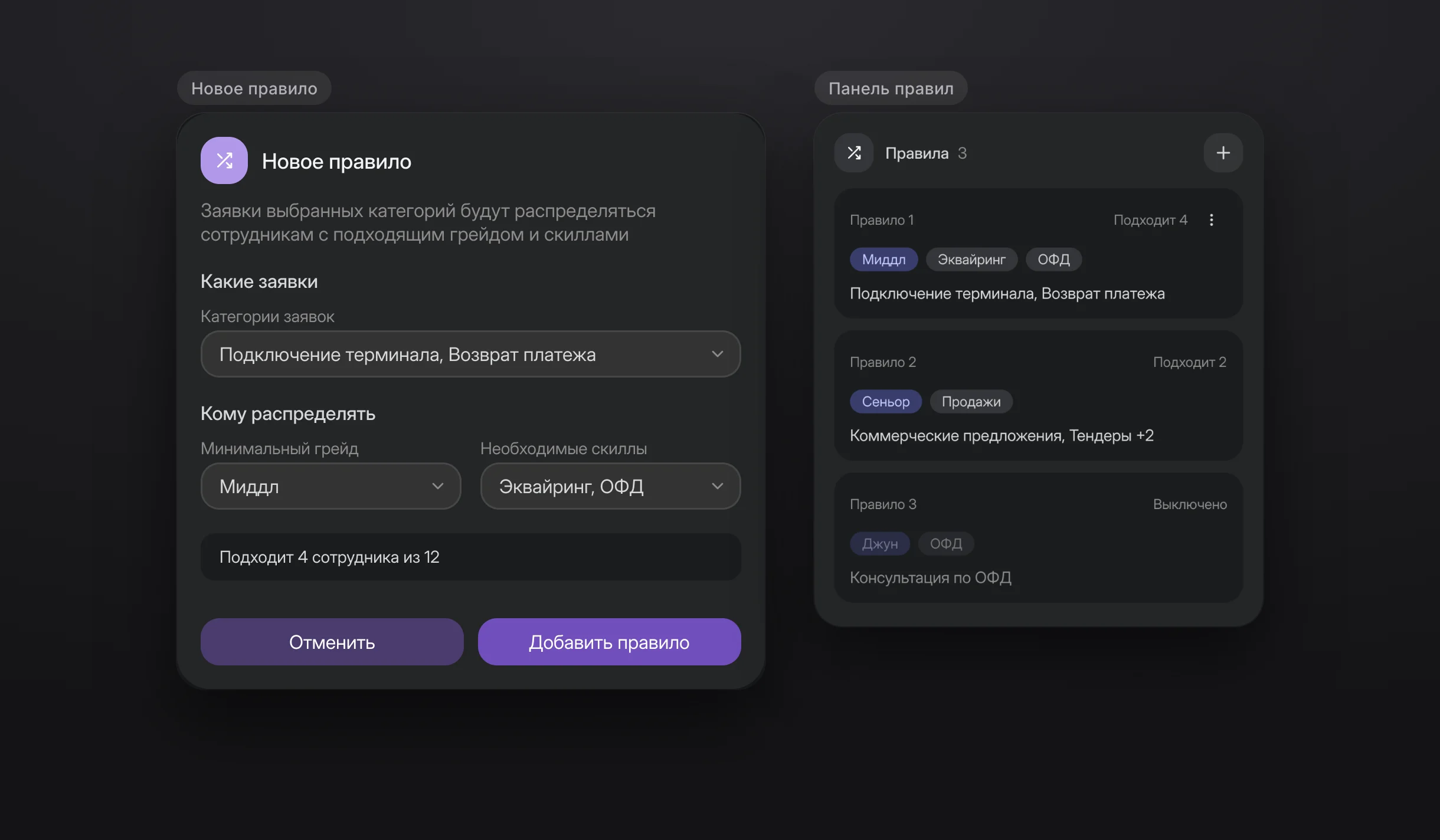Open the Категории заявок dropdown
Viewport: 1440px width, 840px height.
(470, 354)
